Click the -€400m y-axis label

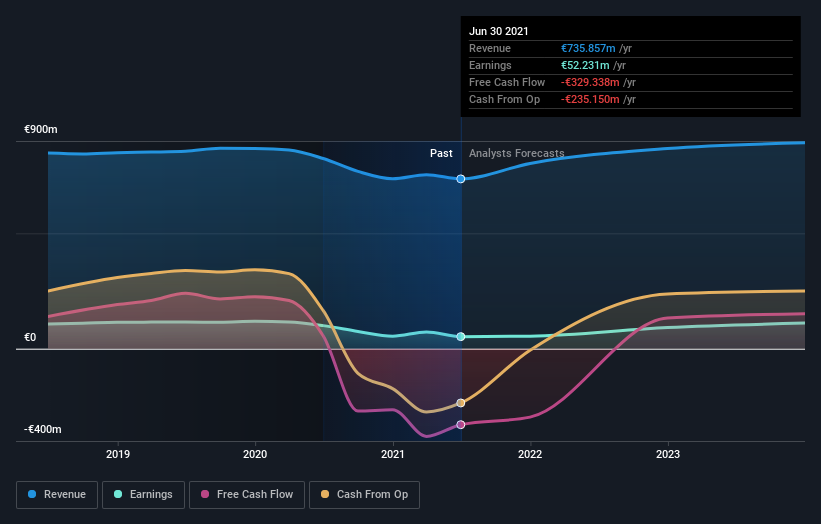click(42, 430)
